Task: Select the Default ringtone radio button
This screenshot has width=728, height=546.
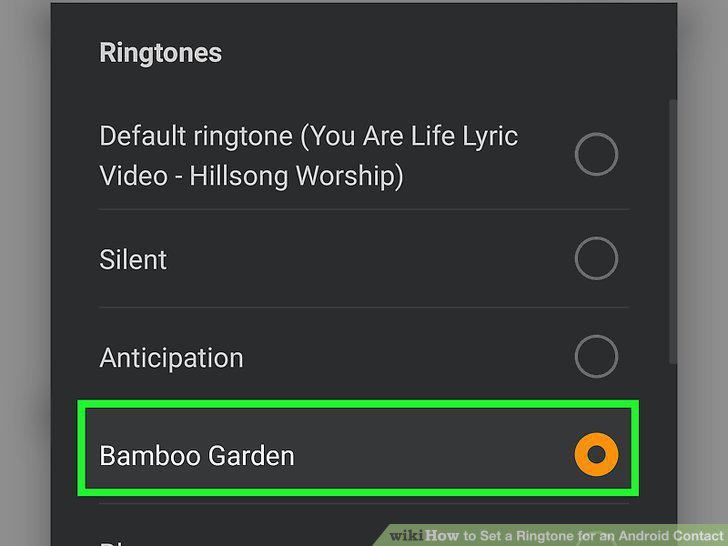Action: tap(596, 154)
